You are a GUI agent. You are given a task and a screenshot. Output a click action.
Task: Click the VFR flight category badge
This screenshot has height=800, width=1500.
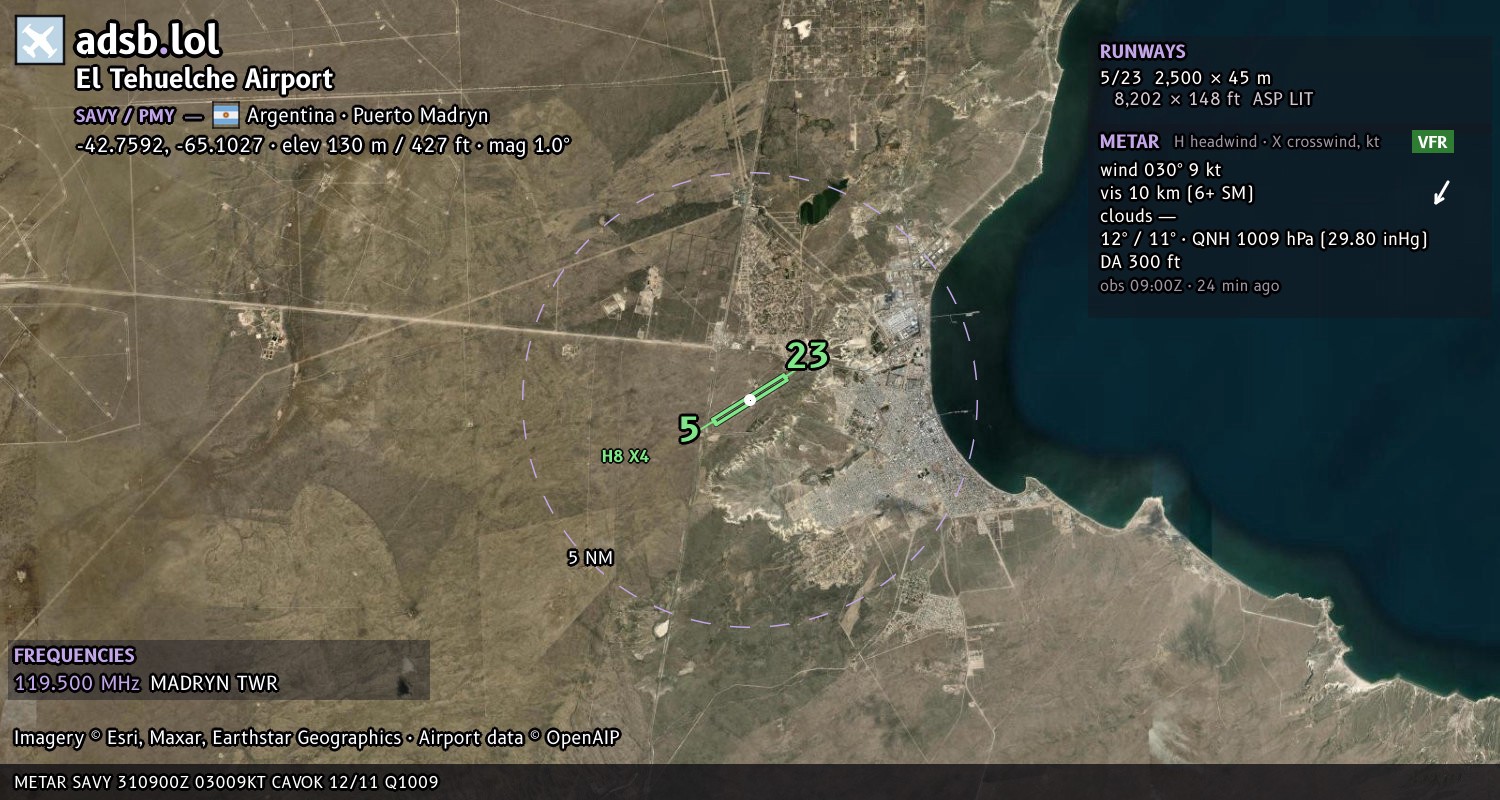pos(1433,142)
